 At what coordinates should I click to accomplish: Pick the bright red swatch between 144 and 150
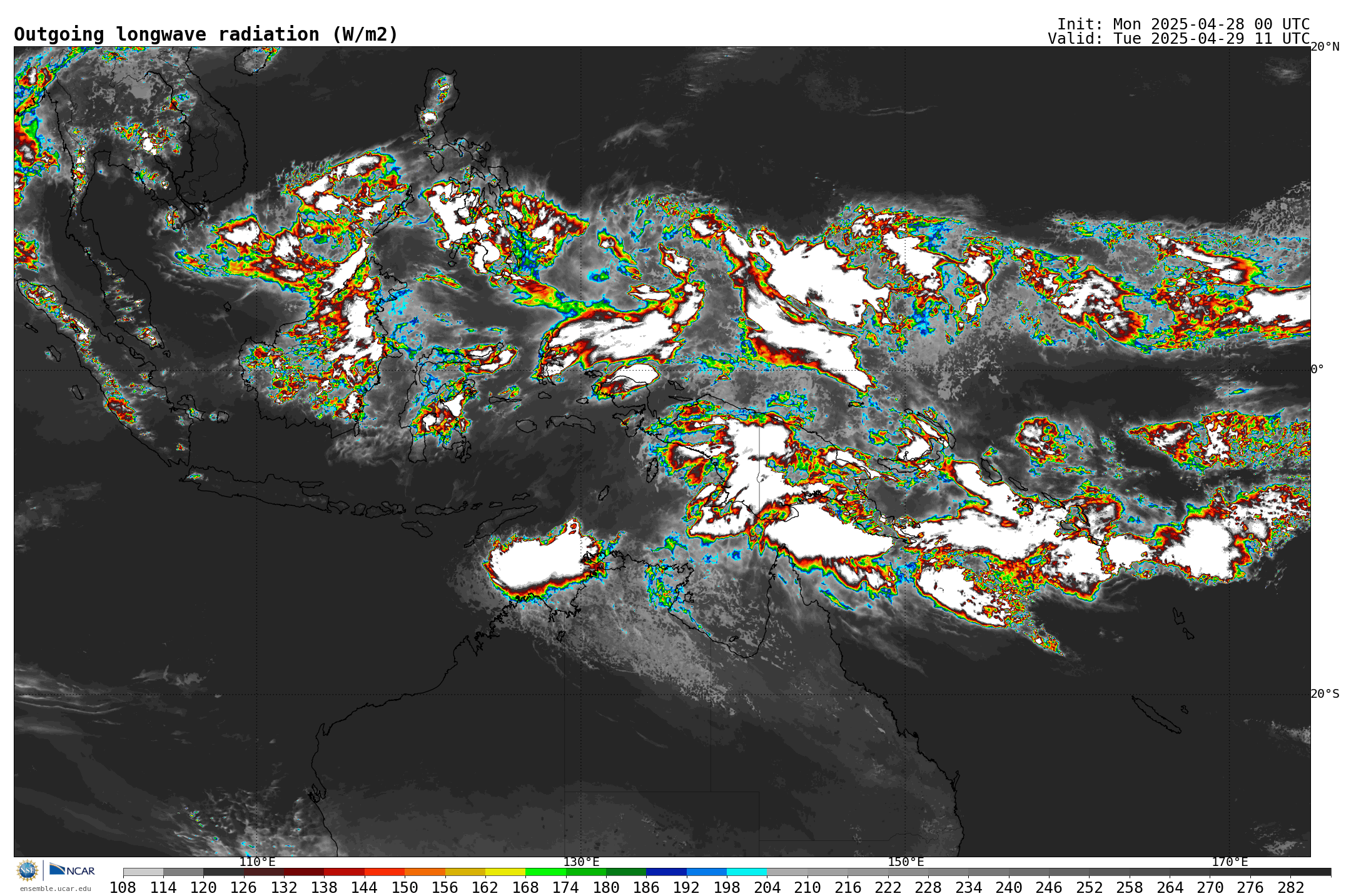click(x=384, y=872)
